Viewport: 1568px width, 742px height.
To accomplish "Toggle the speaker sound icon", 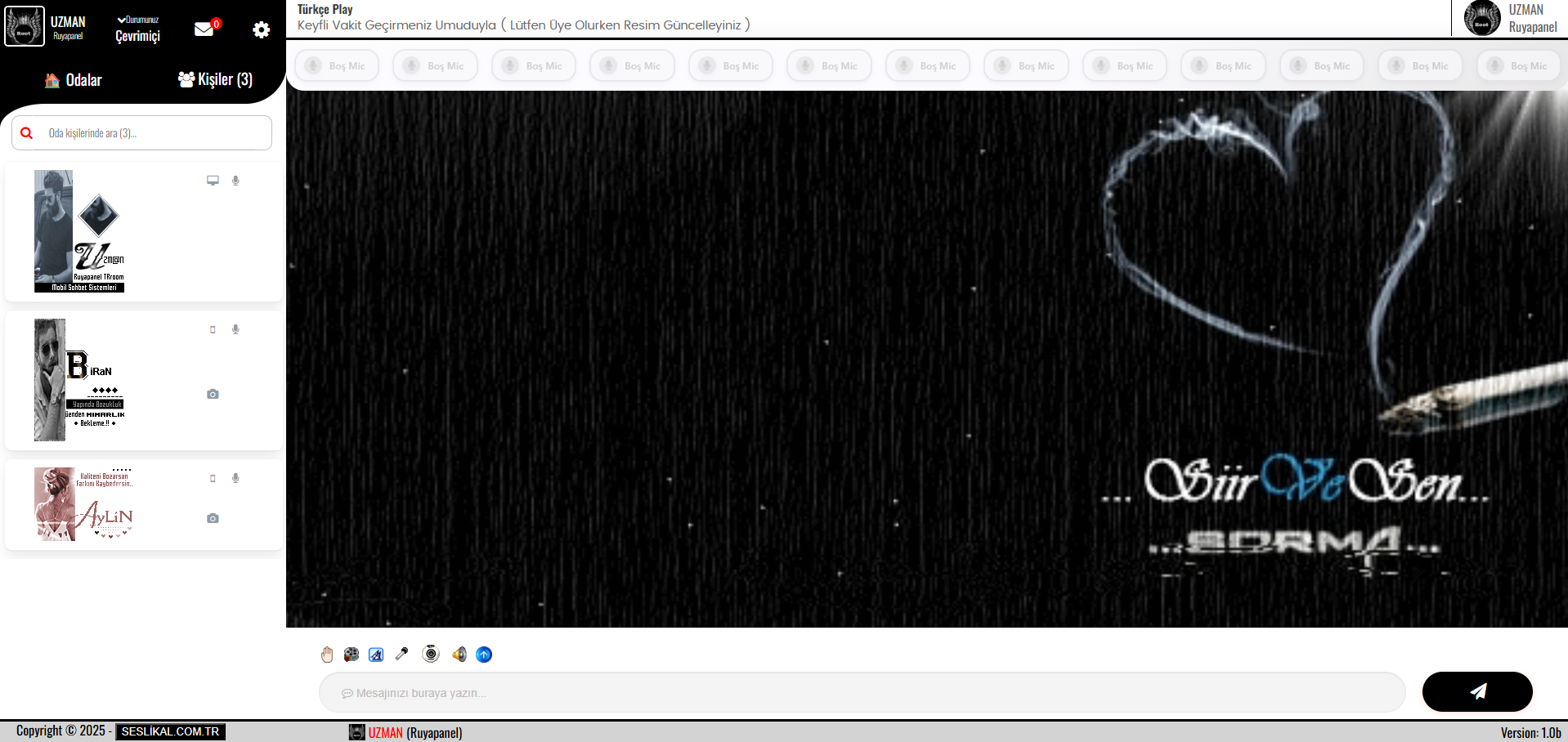I will coord(459,655).
